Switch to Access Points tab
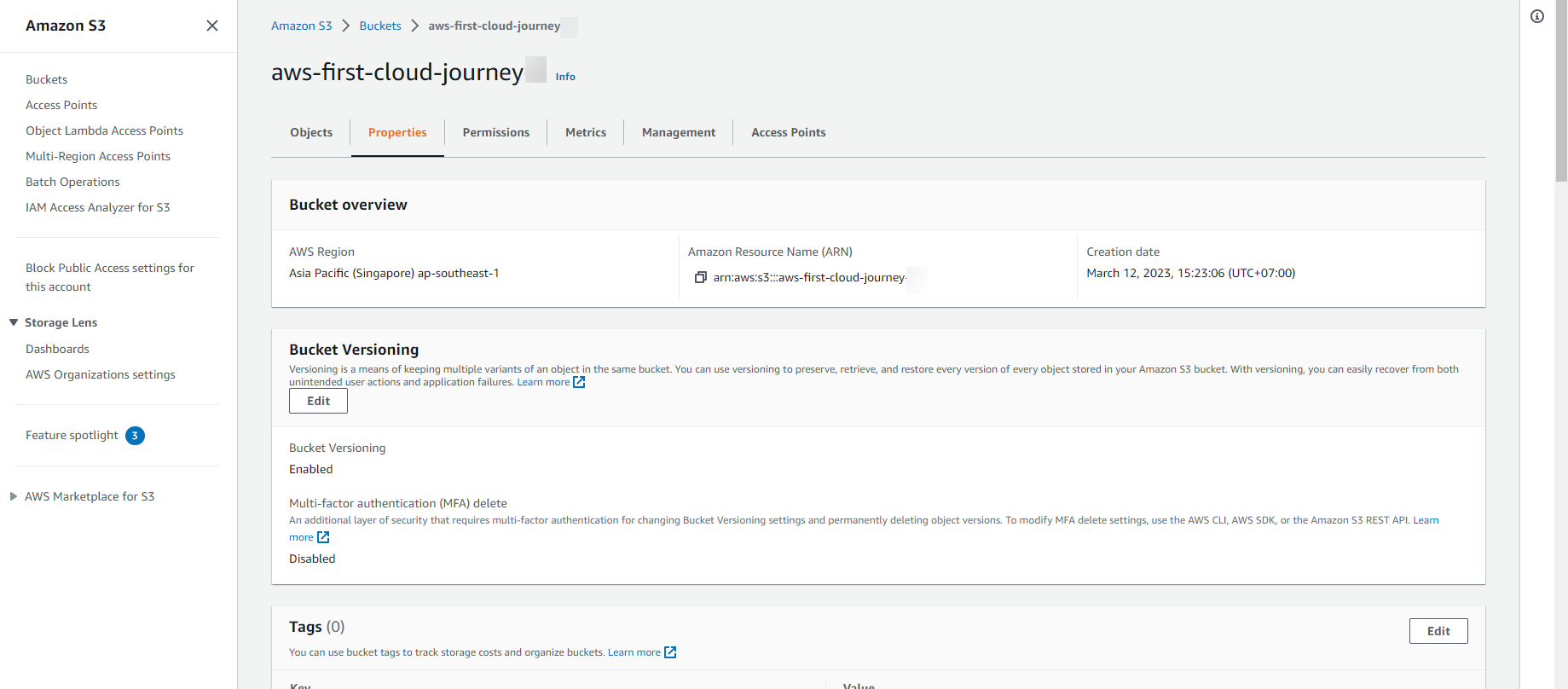 (x=789, y=132)
